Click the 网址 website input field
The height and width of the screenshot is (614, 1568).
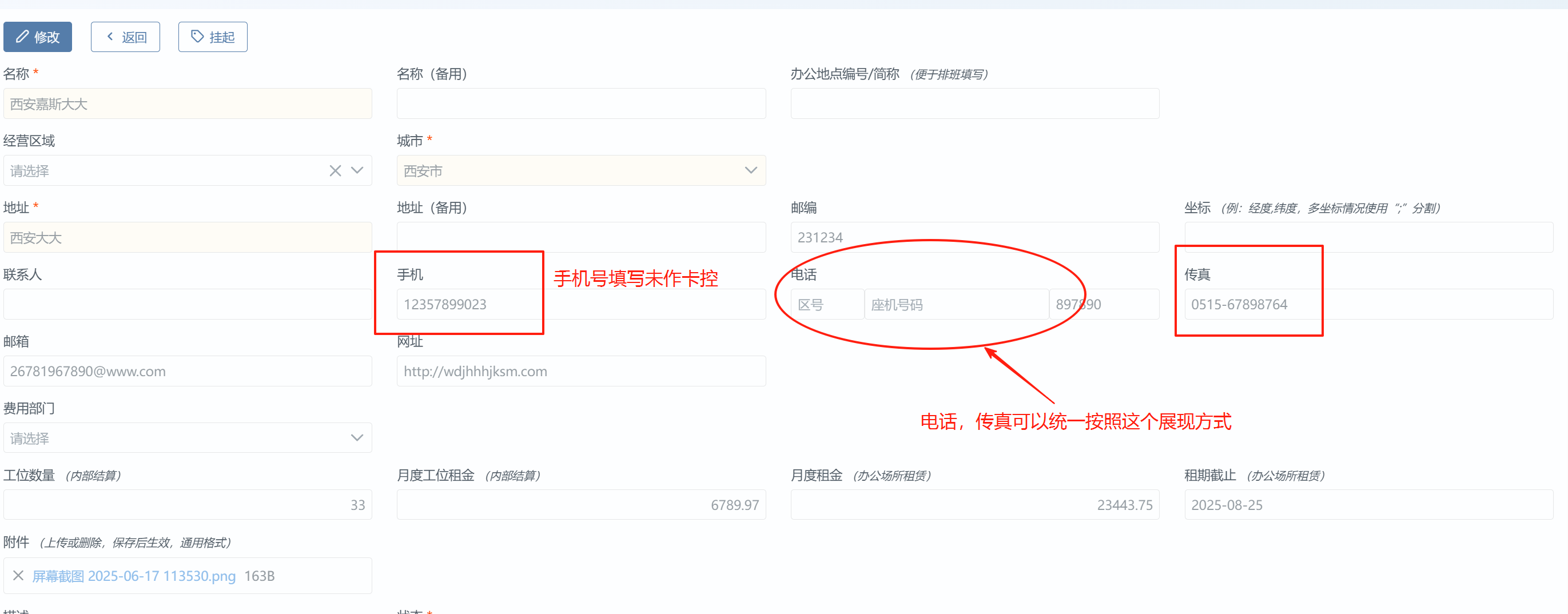580,371
